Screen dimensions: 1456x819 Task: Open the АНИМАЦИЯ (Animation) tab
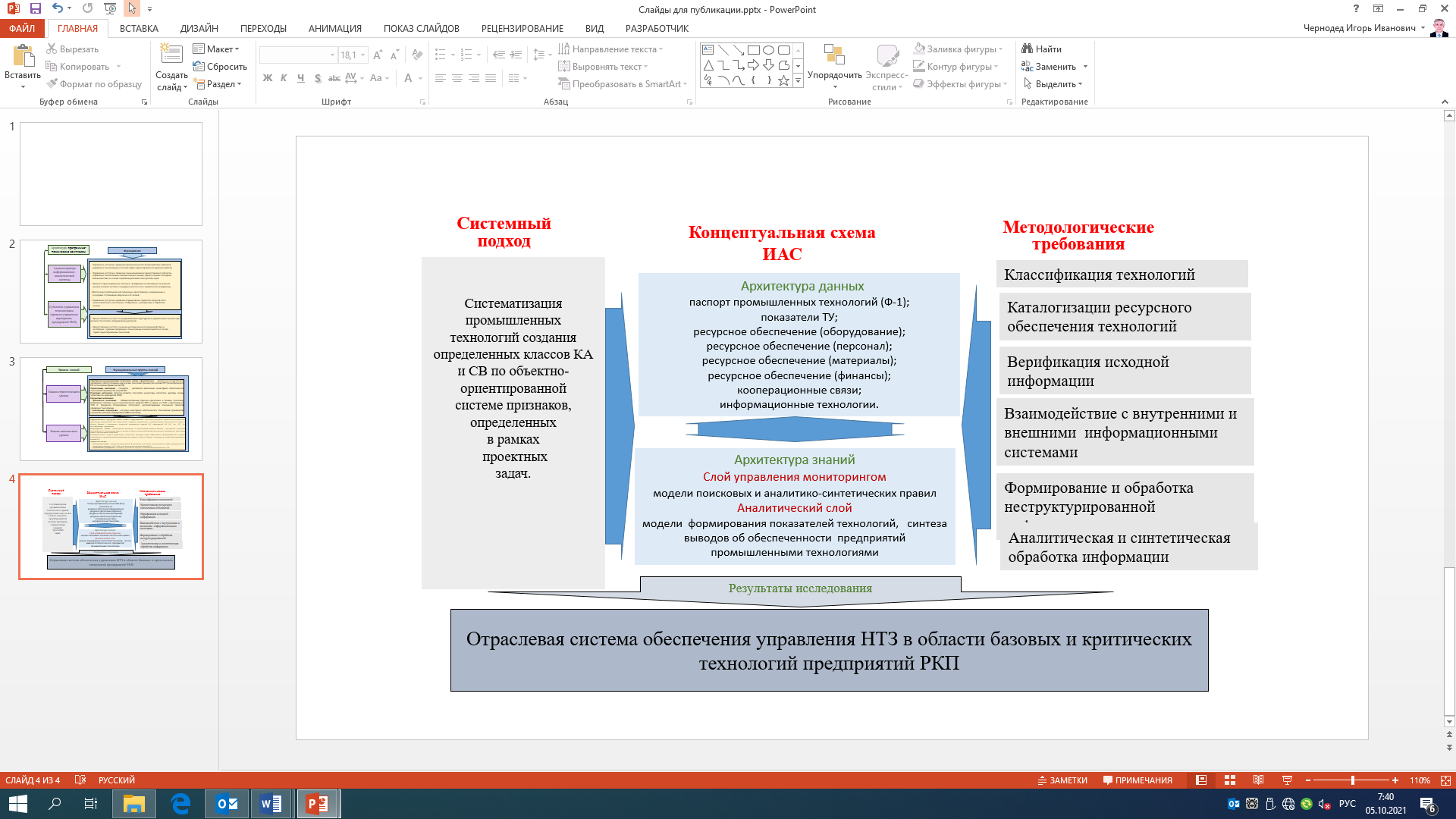[335, 28]
